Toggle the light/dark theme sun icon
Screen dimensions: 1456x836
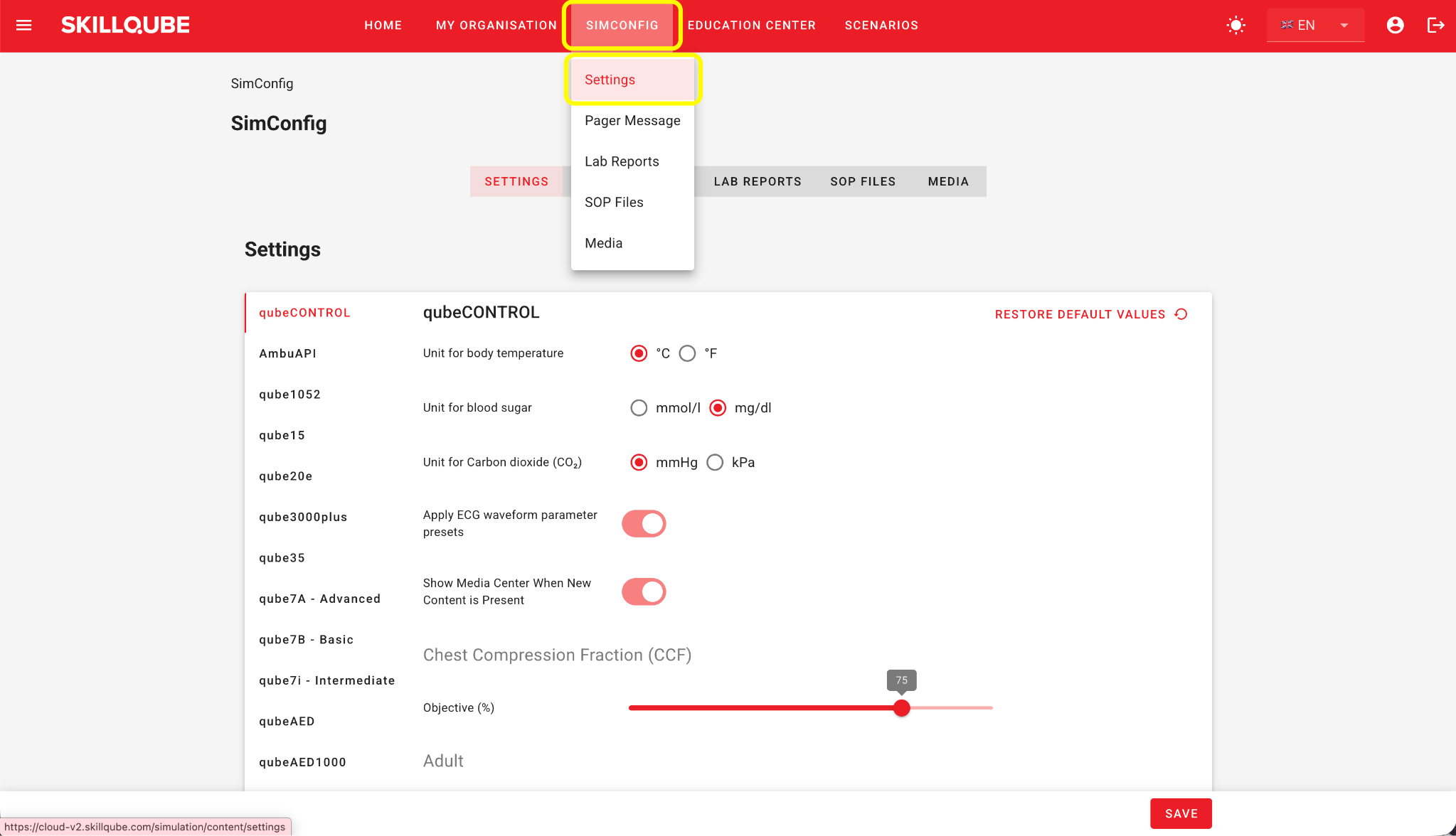click(x=1236, y=26)
